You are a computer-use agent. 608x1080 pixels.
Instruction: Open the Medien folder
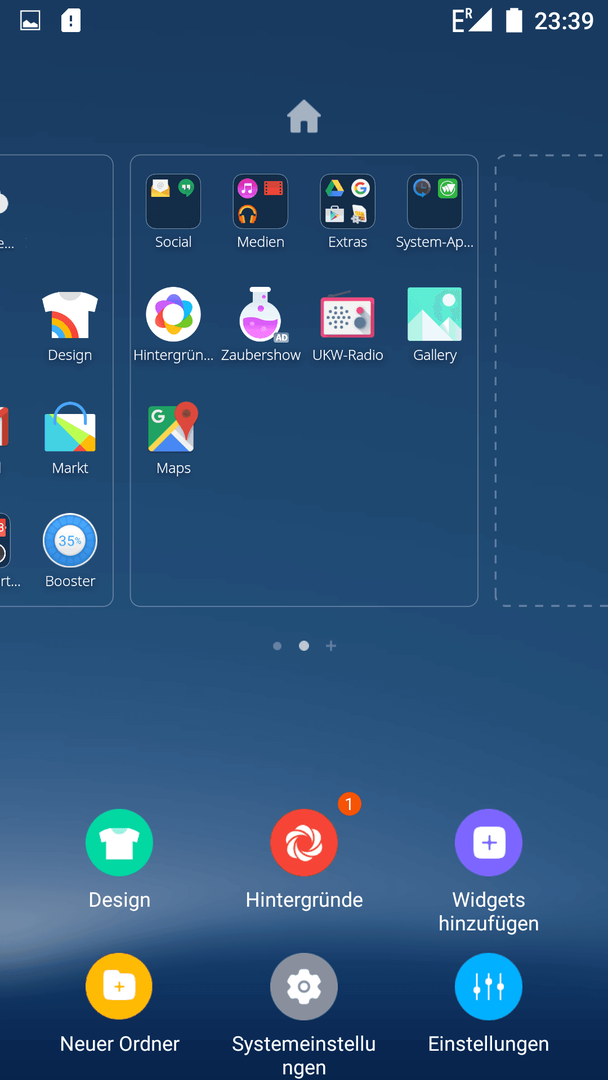[x=260, y=201]
